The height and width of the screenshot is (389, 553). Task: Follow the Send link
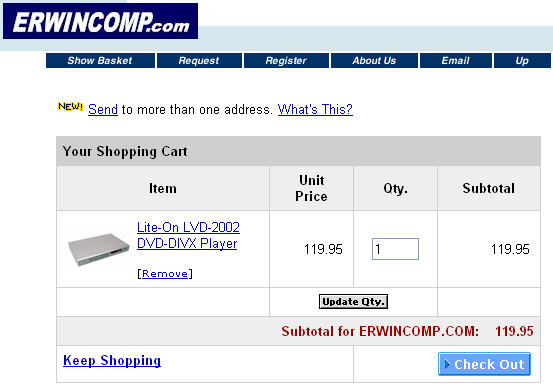[x=103, y=109]
